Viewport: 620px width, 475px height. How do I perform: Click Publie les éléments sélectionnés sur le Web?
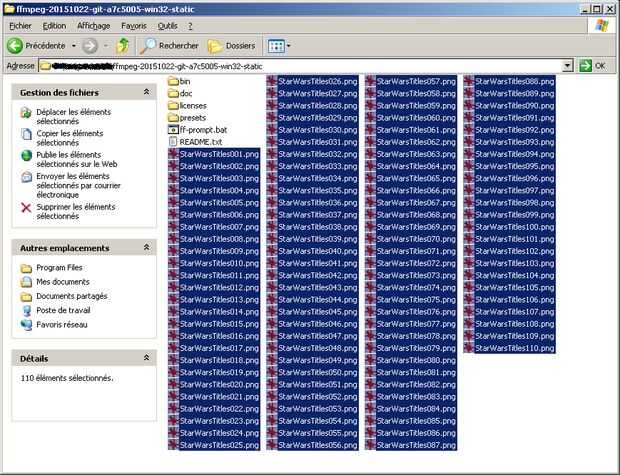77,159
